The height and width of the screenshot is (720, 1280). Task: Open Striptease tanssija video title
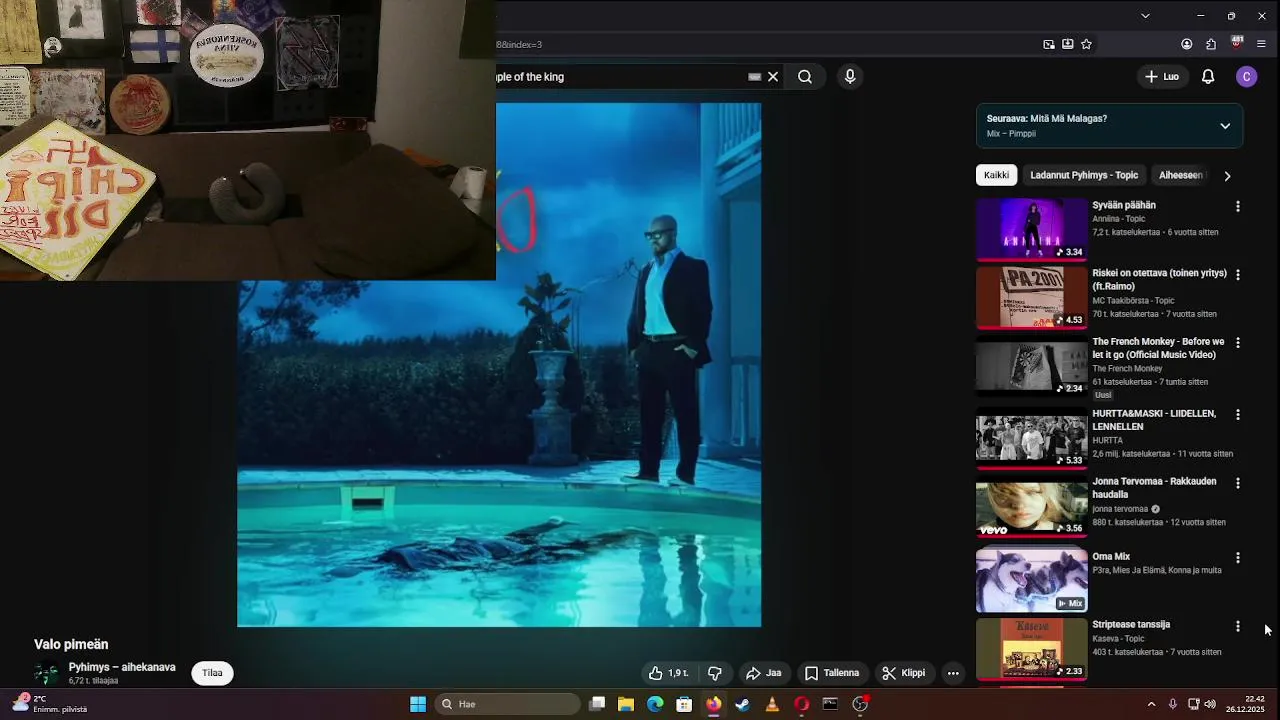[x=1131, y=625]
